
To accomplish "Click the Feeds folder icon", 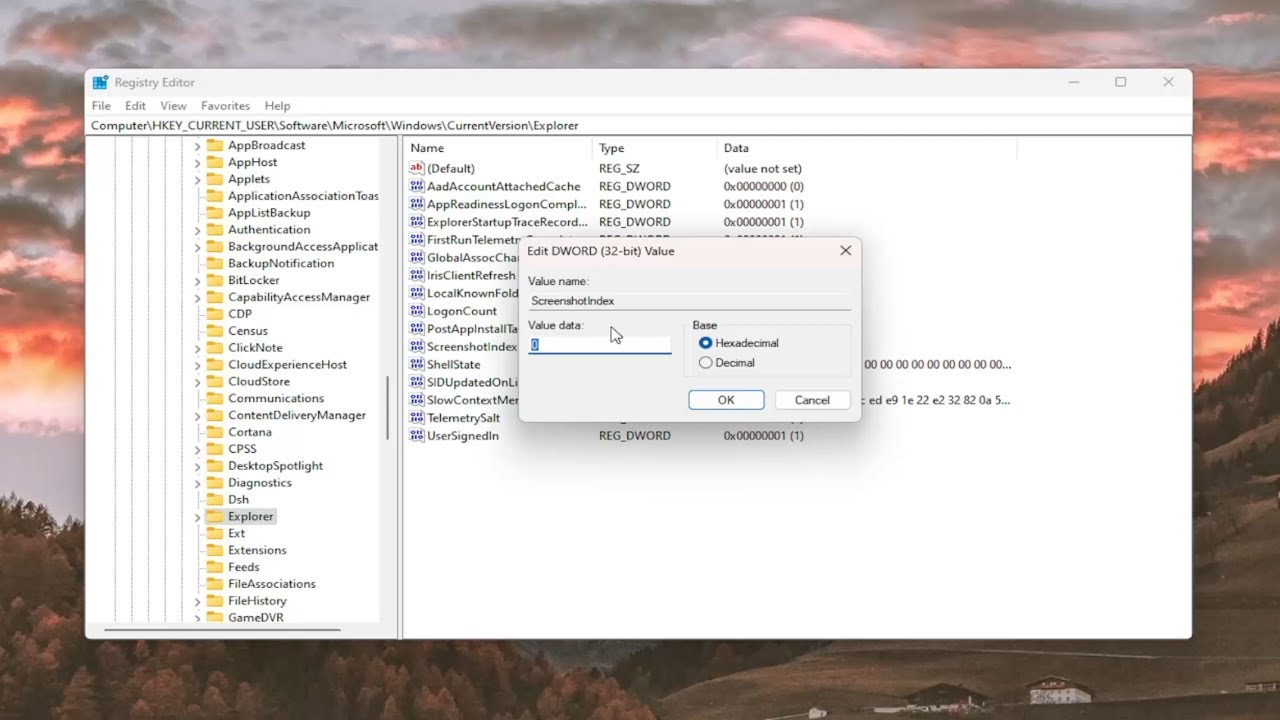I will 214,567.
